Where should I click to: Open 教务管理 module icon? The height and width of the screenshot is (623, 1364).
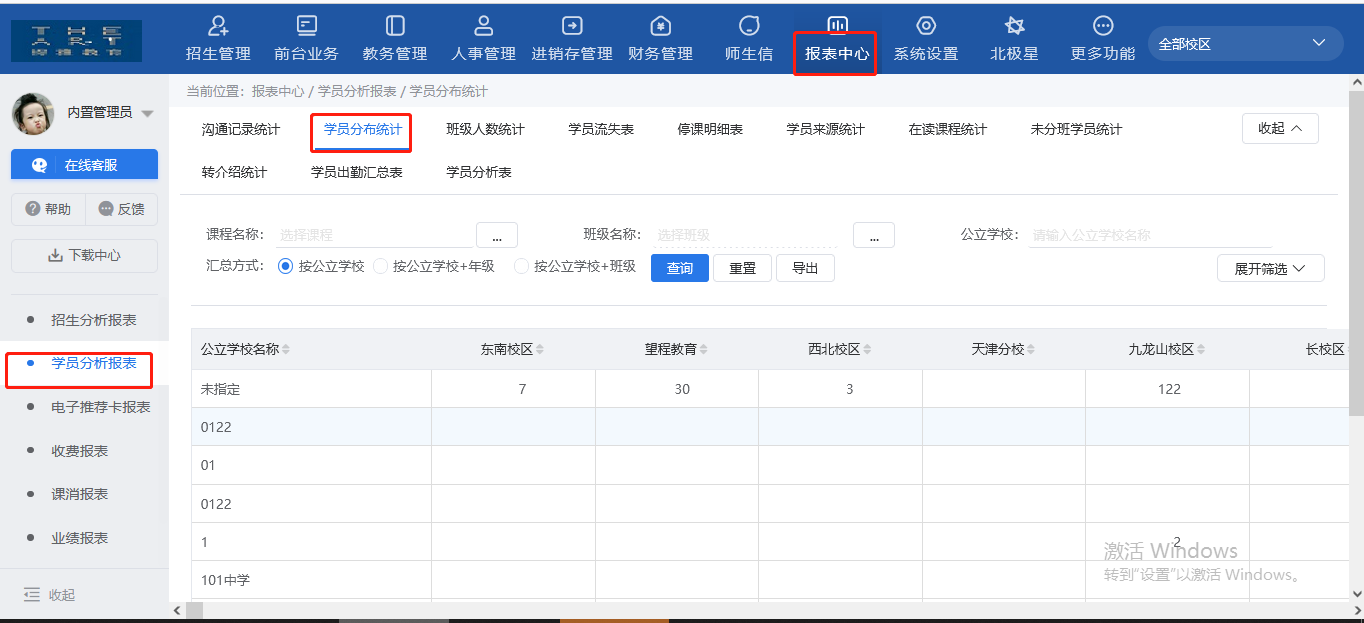pos(395,26)
